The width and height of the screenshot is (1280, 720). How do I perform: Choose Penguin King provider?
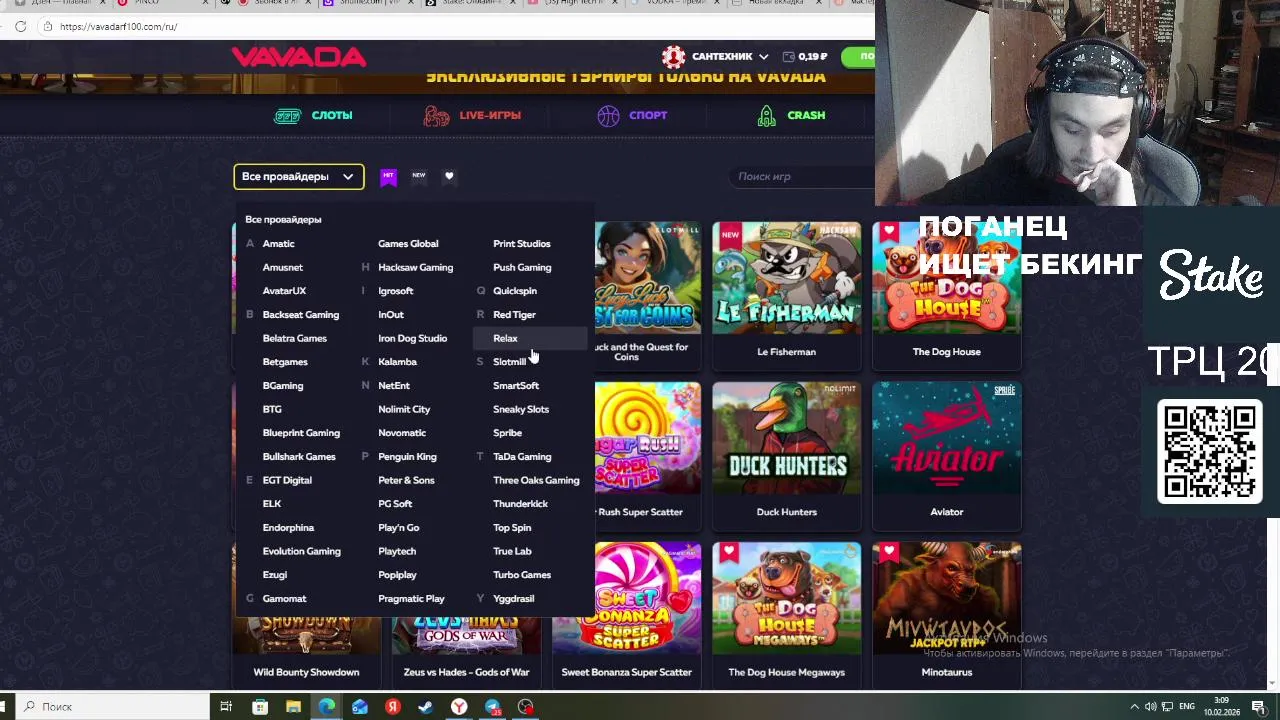(407, 457)
